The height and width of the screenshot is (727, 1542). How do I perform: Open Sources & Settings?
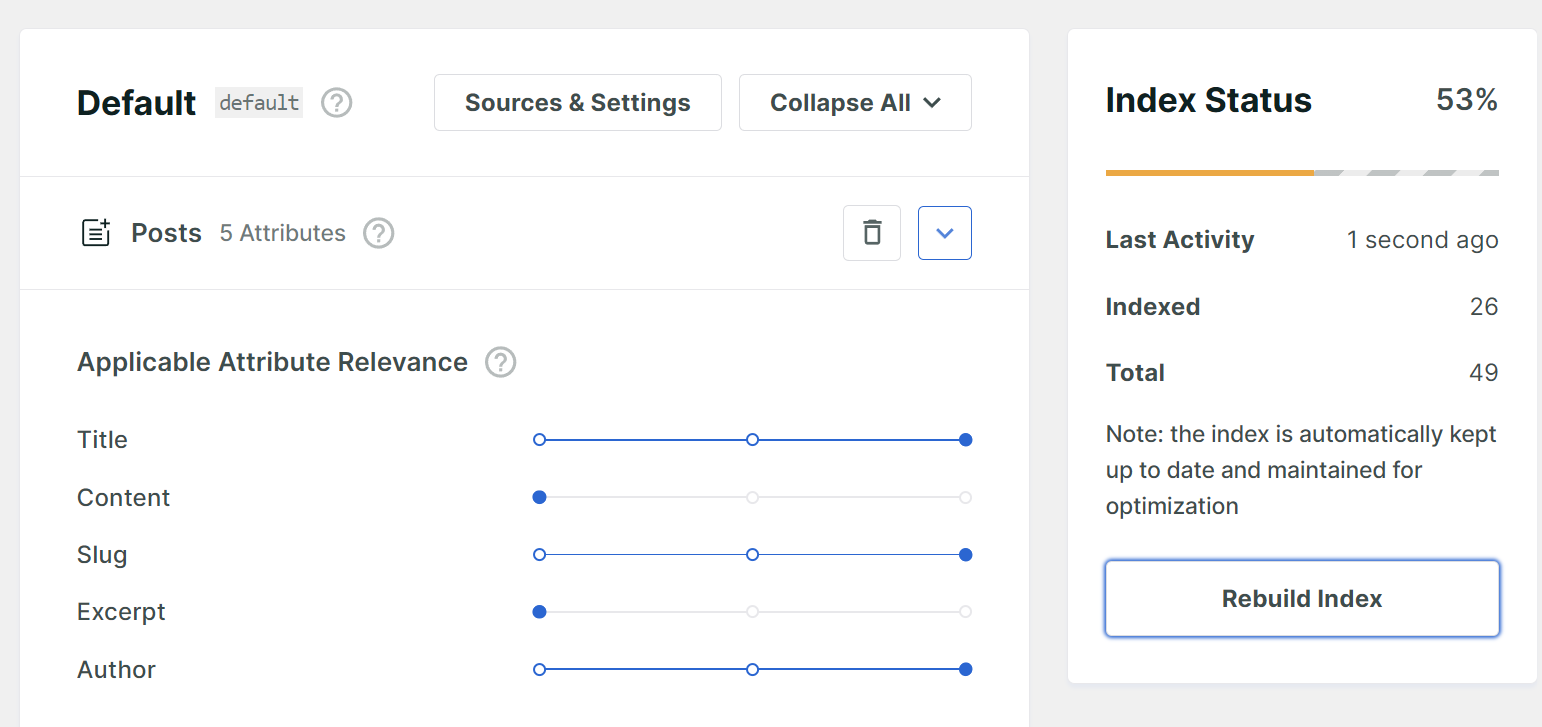[578, 102]
